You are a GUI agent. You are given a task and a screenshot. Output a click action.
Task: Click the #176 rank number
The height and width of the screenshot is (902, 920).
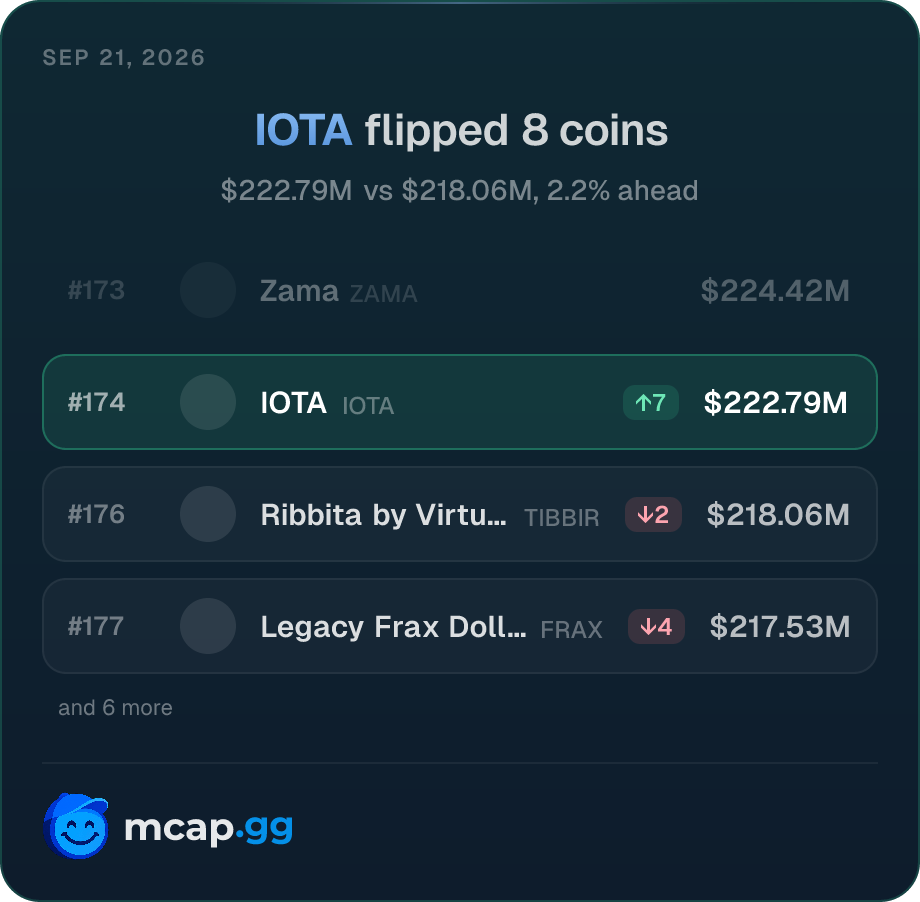pos(96,514)
